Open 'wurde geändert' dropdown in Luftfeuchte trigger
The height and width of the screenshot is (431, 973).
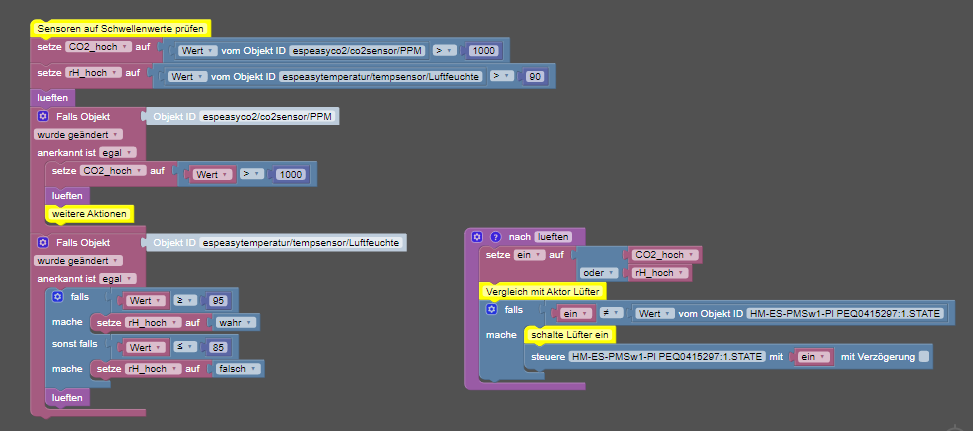coord(78,260)
